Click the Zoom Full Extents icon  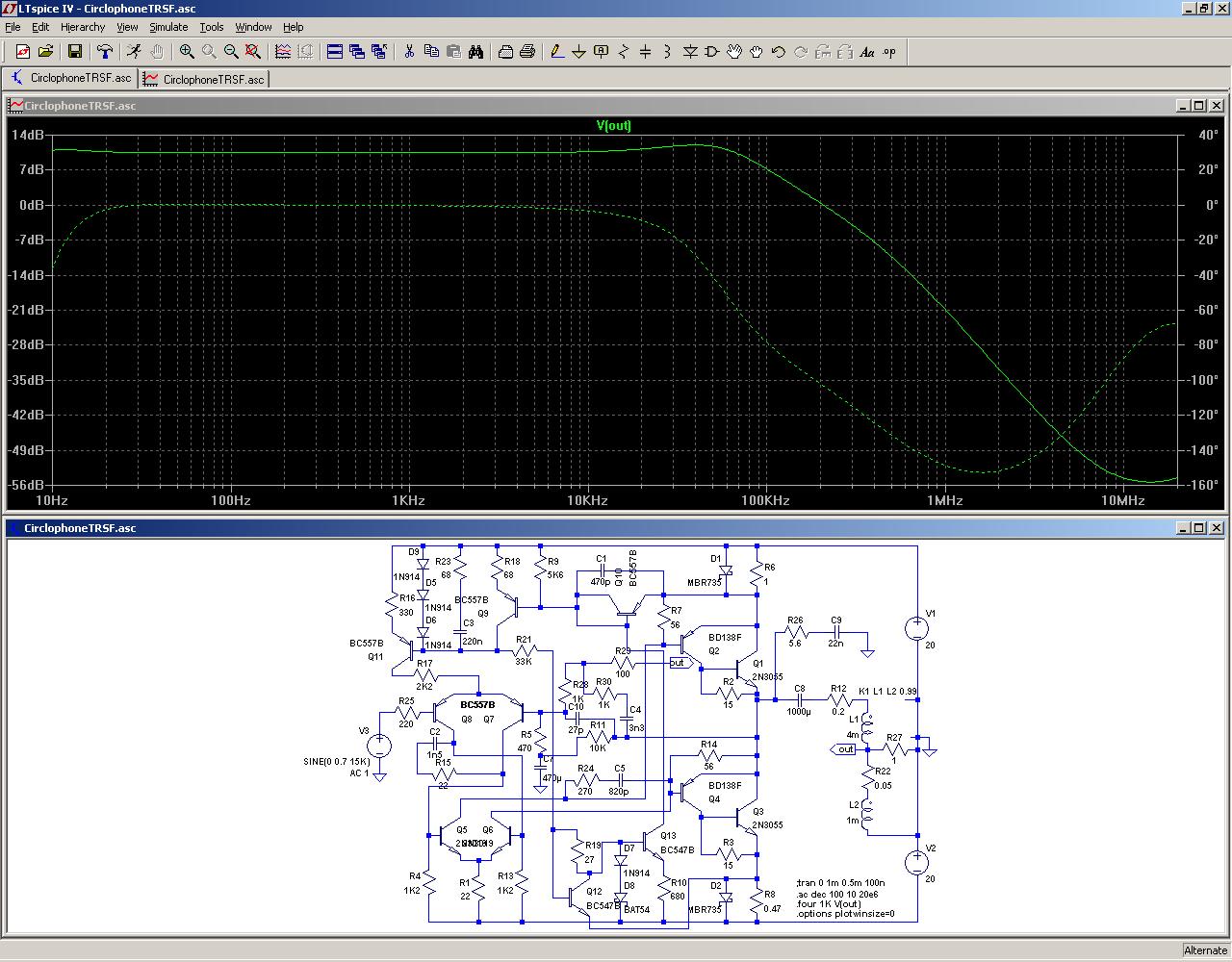click(253, 52)
